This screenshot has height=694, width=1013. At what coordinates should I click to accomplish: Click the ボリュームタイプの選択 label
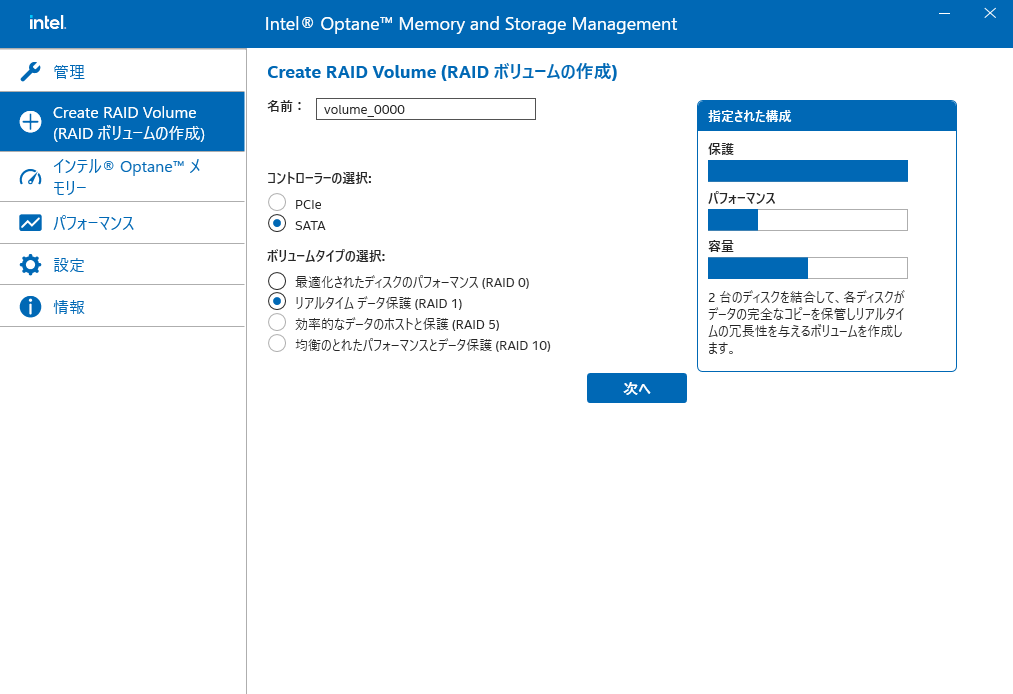tap(326, 256)
